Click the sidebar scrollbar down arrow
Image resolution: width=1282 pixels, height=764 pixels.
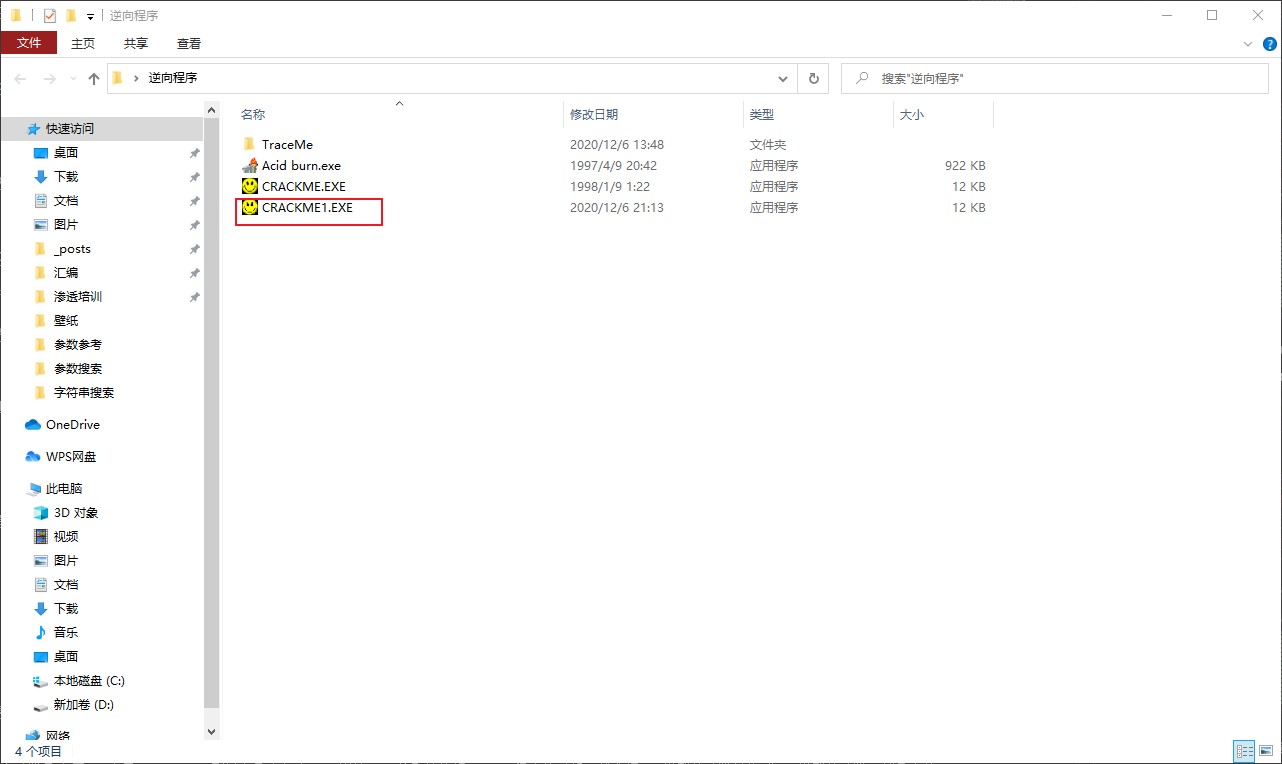(x=211, y=731)
